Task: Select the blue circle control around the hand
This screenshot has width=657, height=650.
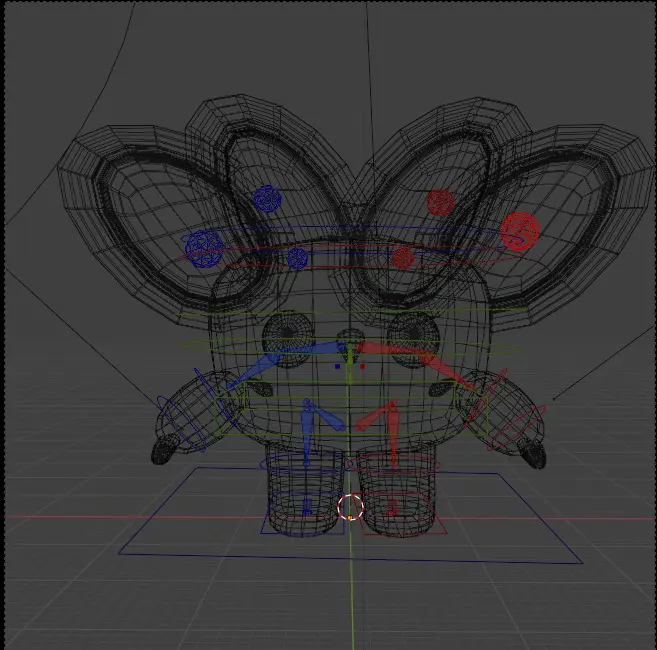Action: coord(182,424)
